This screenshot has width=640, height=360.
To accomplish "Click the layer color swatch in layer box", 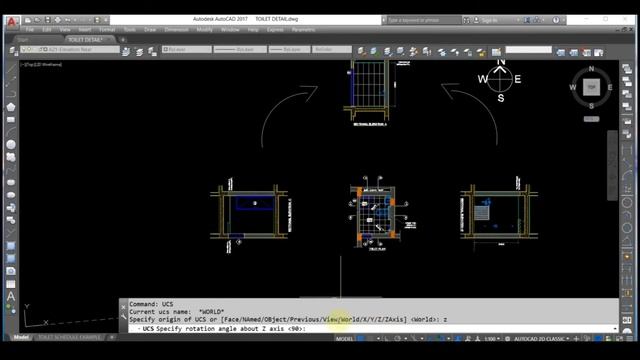I will [46, 49].
